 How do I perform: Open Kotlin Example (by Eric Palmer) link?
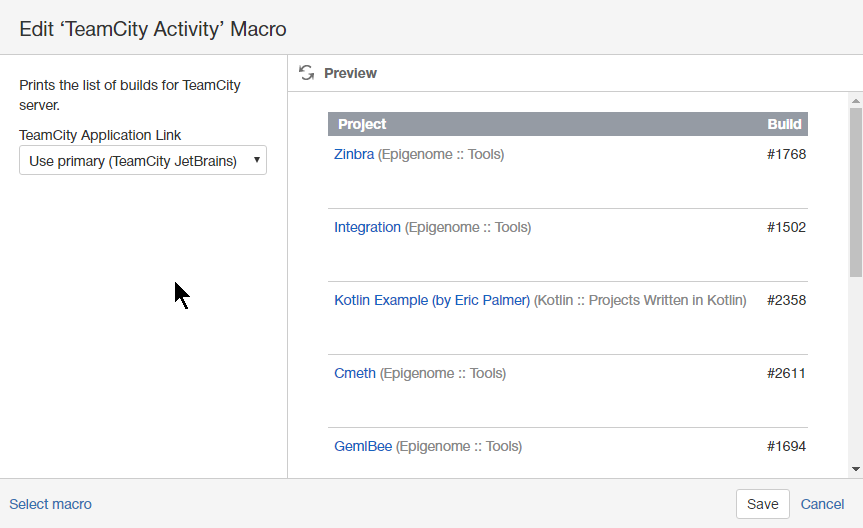point(431,300)
